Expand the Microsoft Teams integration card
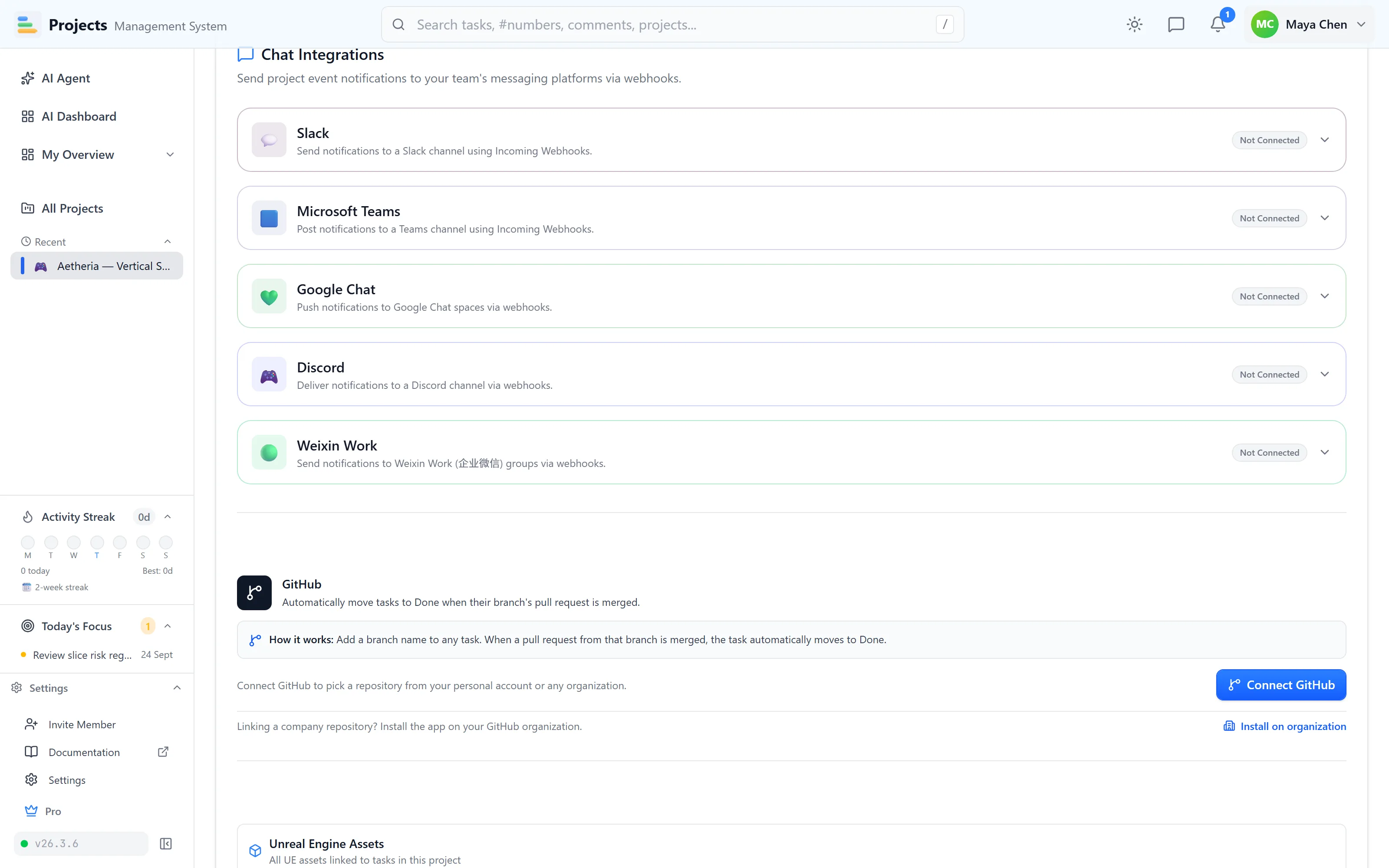Image resolution: width=1389 pixels, height=868 pixels. [1325, 217]
